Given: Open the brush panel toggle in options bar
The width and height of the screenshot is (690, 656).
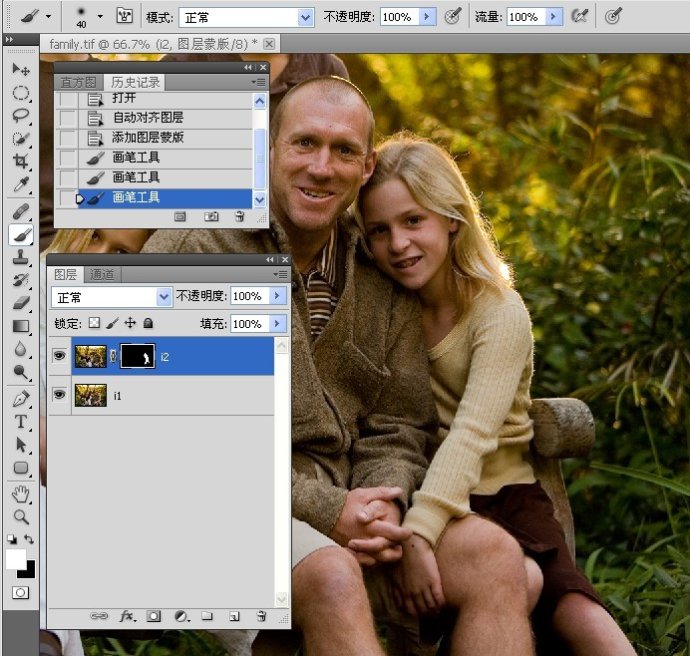Looking at the screenshot, I should click(125, 16).
